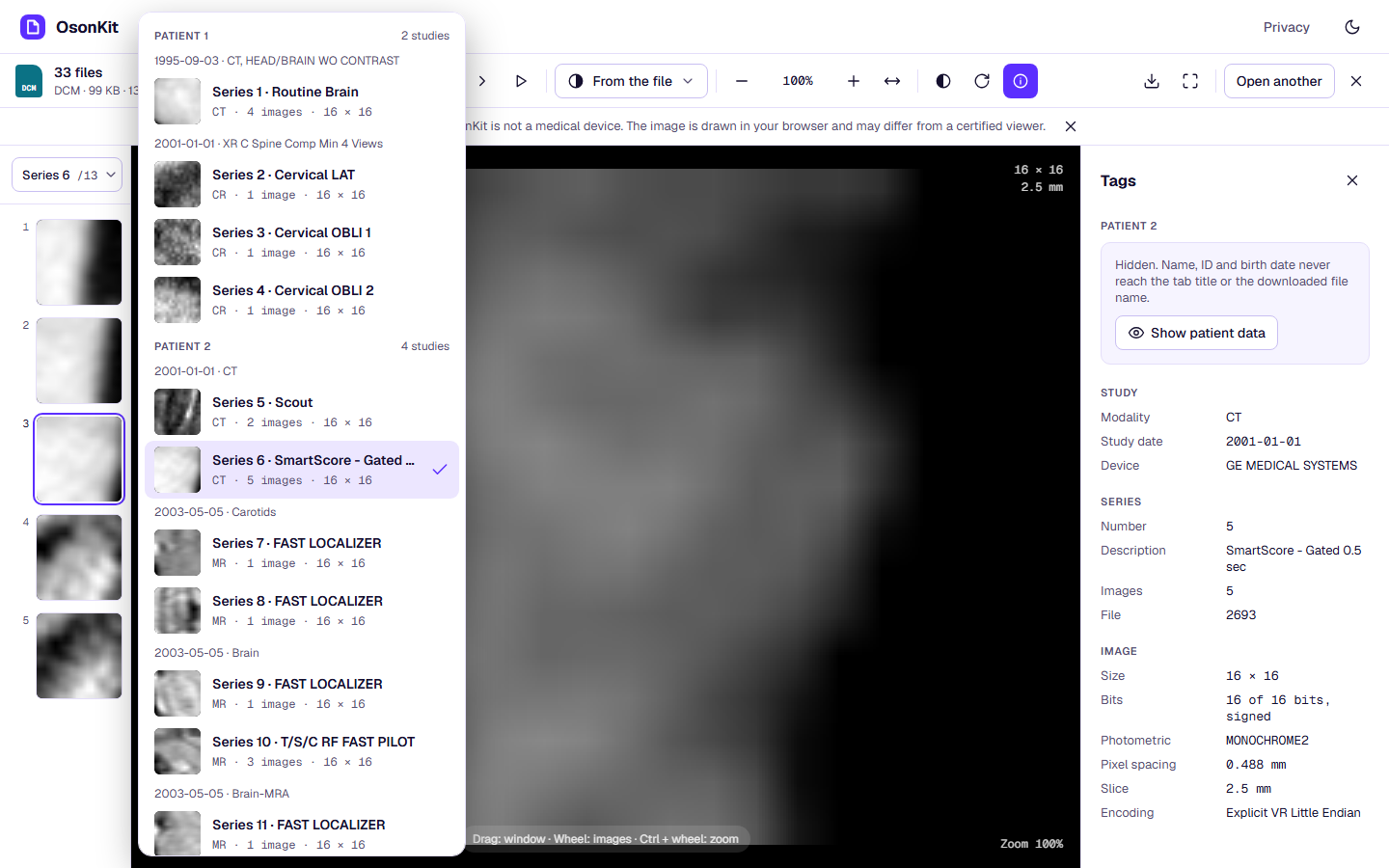Click study date value 2001-01-01
Image resolution: width=1389 pixels, height=868 pixels.
[x=1264, y=442]
